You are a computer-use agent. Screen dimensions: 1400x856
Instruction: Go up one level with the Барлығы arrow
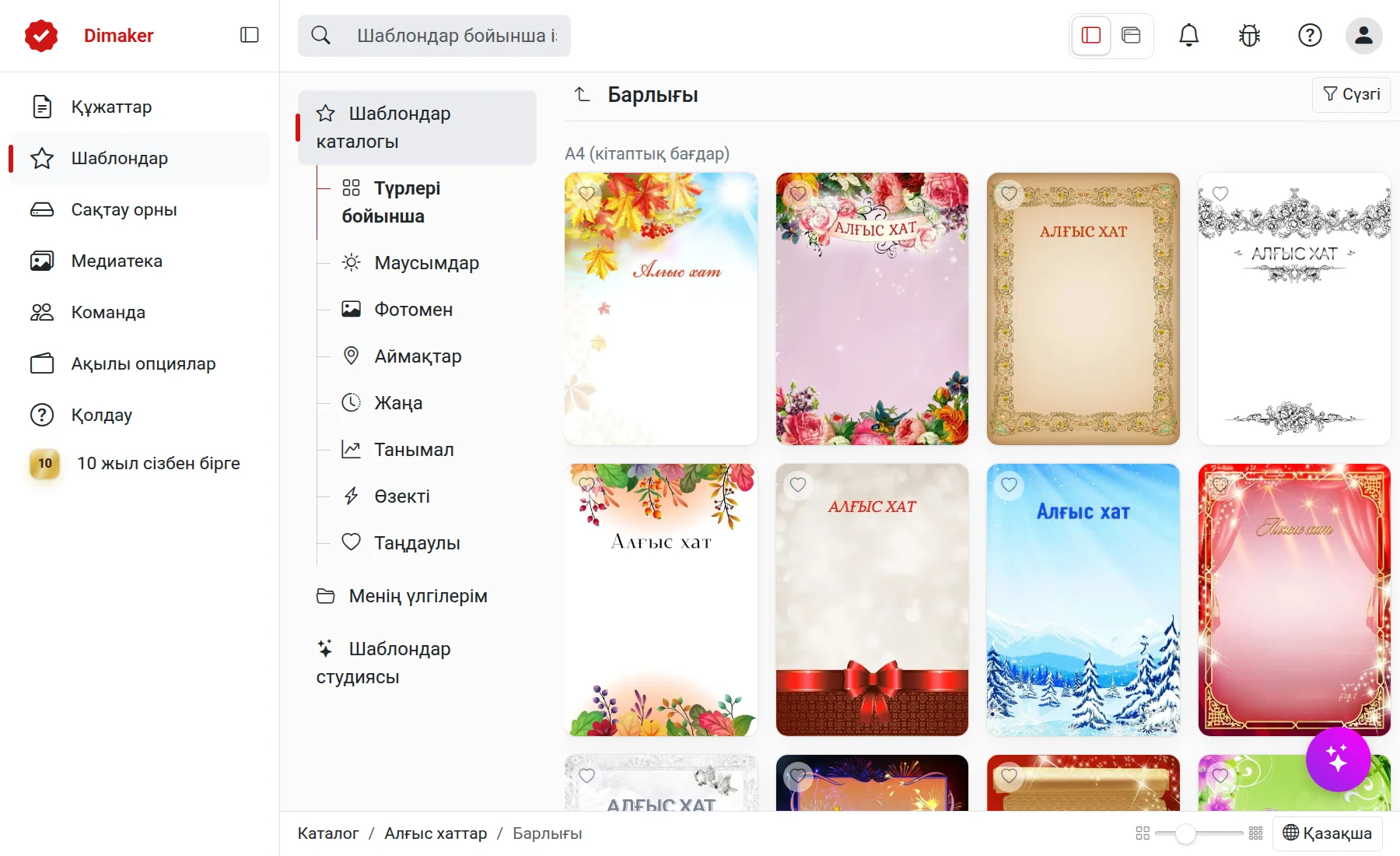pos(583,95)
